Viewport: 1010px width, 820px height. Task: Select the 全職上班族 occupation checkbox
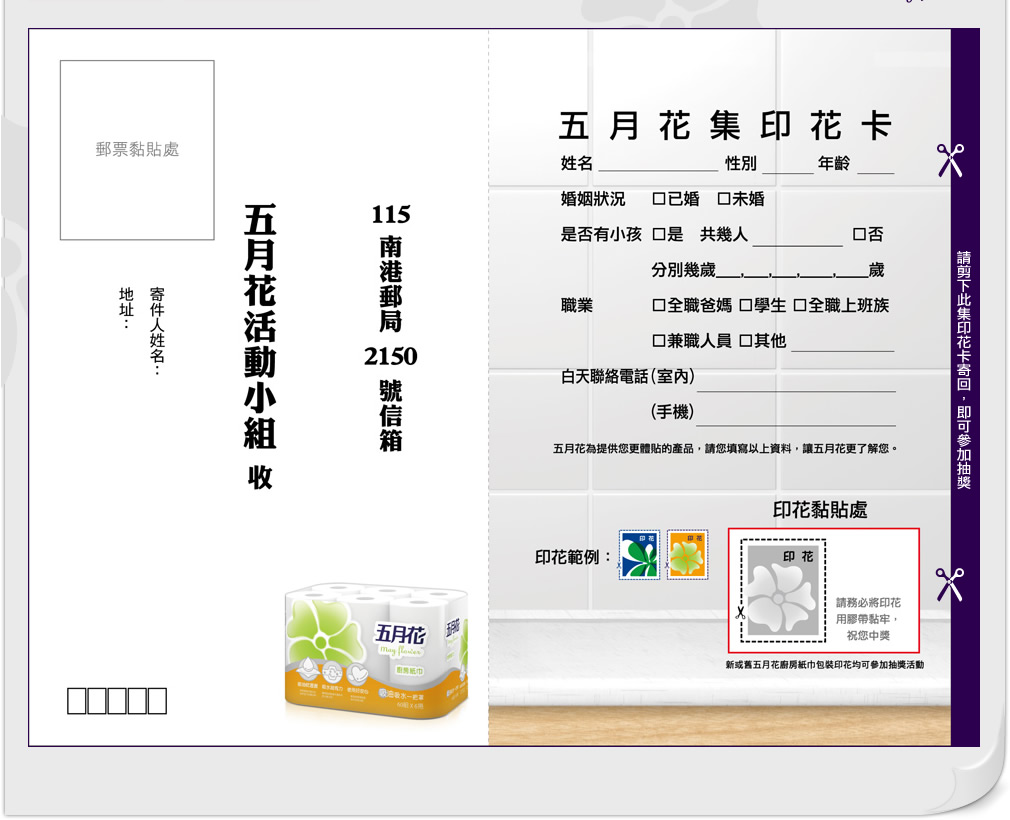point(800,305)
